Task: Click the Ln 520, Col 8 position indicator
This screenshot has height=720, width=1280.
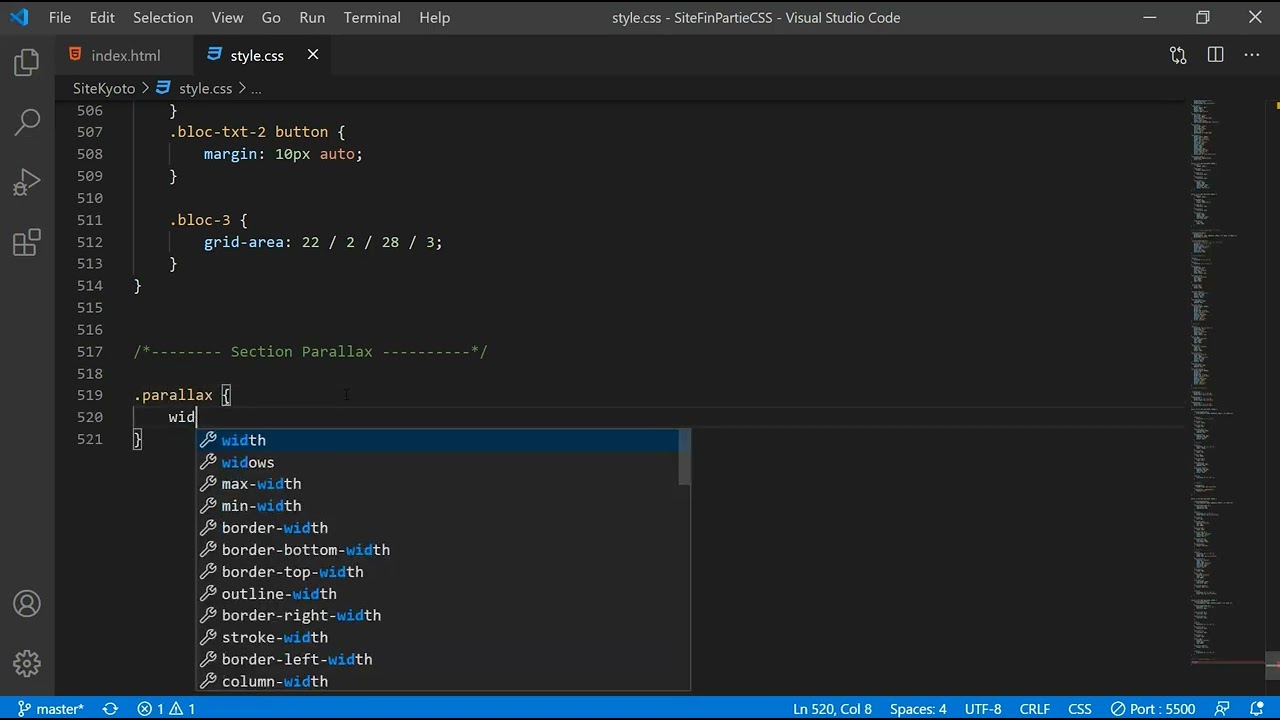Action: coord(832,709)
